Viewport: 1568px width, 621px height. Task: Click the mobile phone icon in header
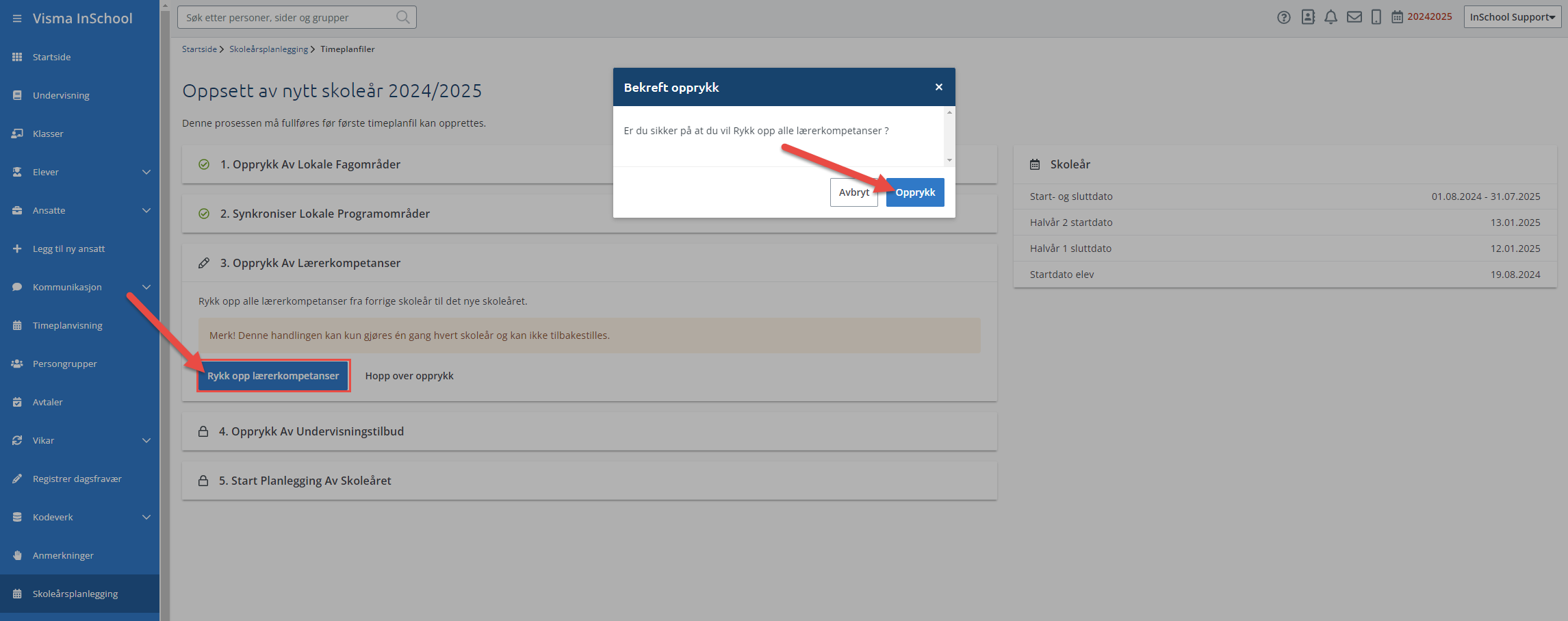click(x=1376, y=17)
